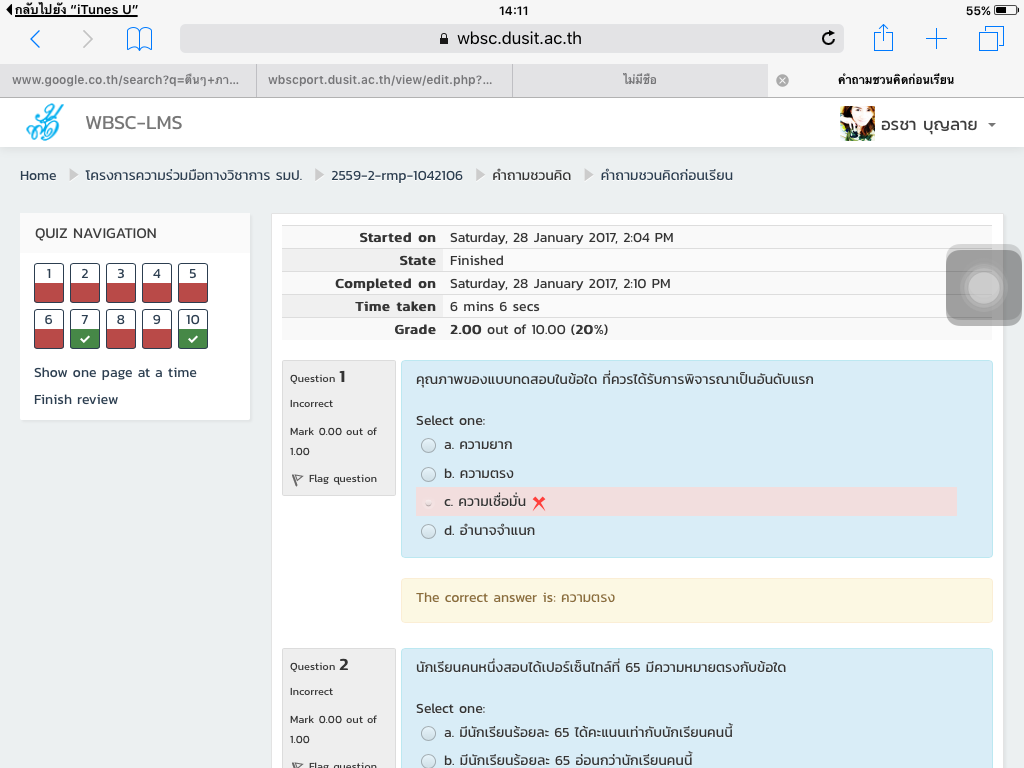Select option a. ความยาก in question 1
The height and width of the screenshot is (768, 1024).
click(429, 445)
